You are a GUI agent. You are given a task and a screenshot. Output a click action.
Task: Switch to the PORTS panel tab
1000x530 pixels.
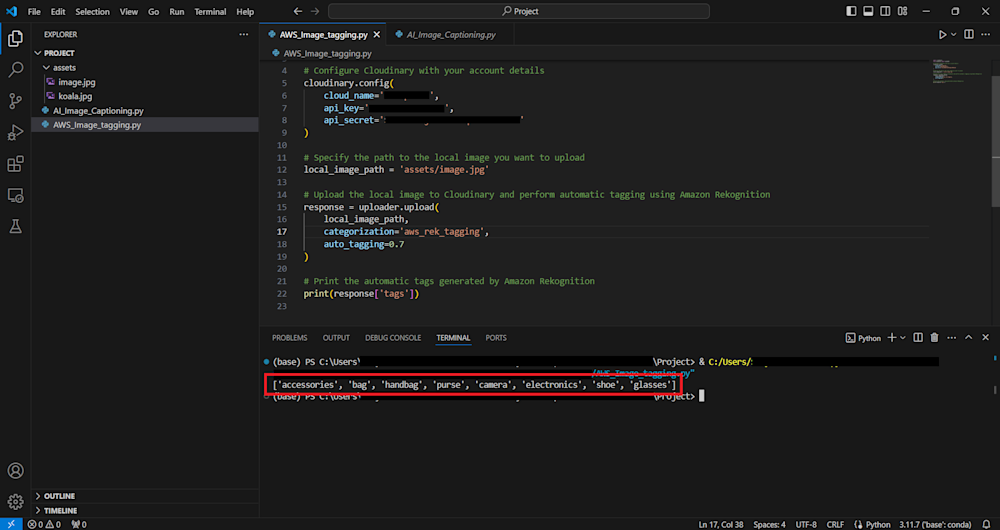(x=496, y=338)
